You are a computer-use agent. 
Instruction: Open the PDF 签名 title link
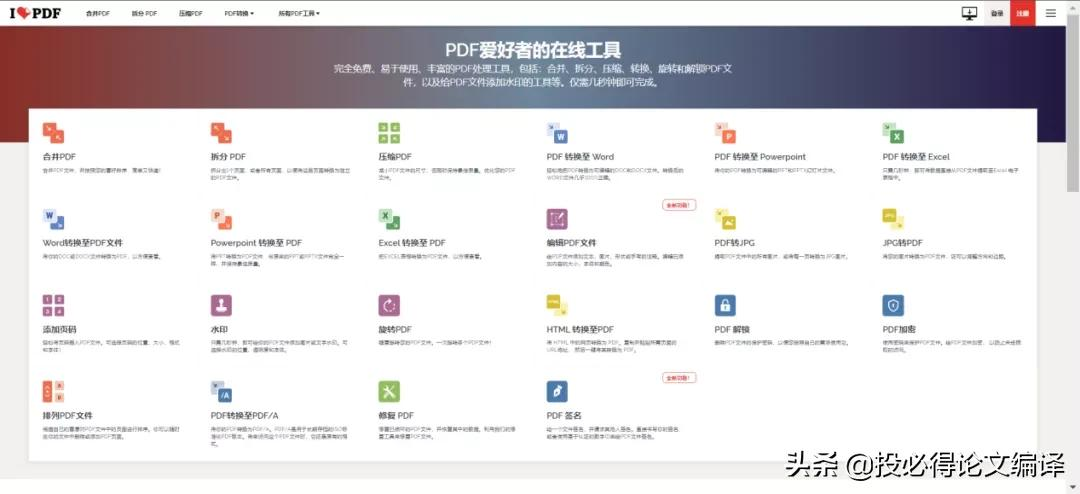[x=564, y=415]
